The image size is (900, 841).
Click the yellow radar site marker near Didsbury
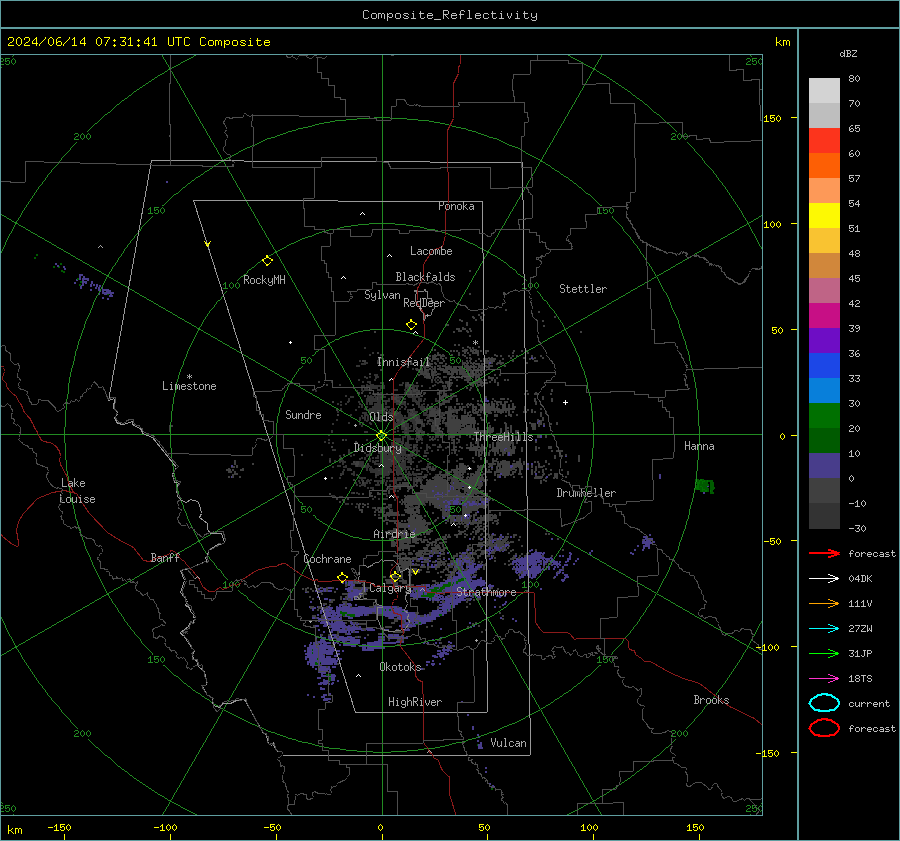(x=381, y=436)
